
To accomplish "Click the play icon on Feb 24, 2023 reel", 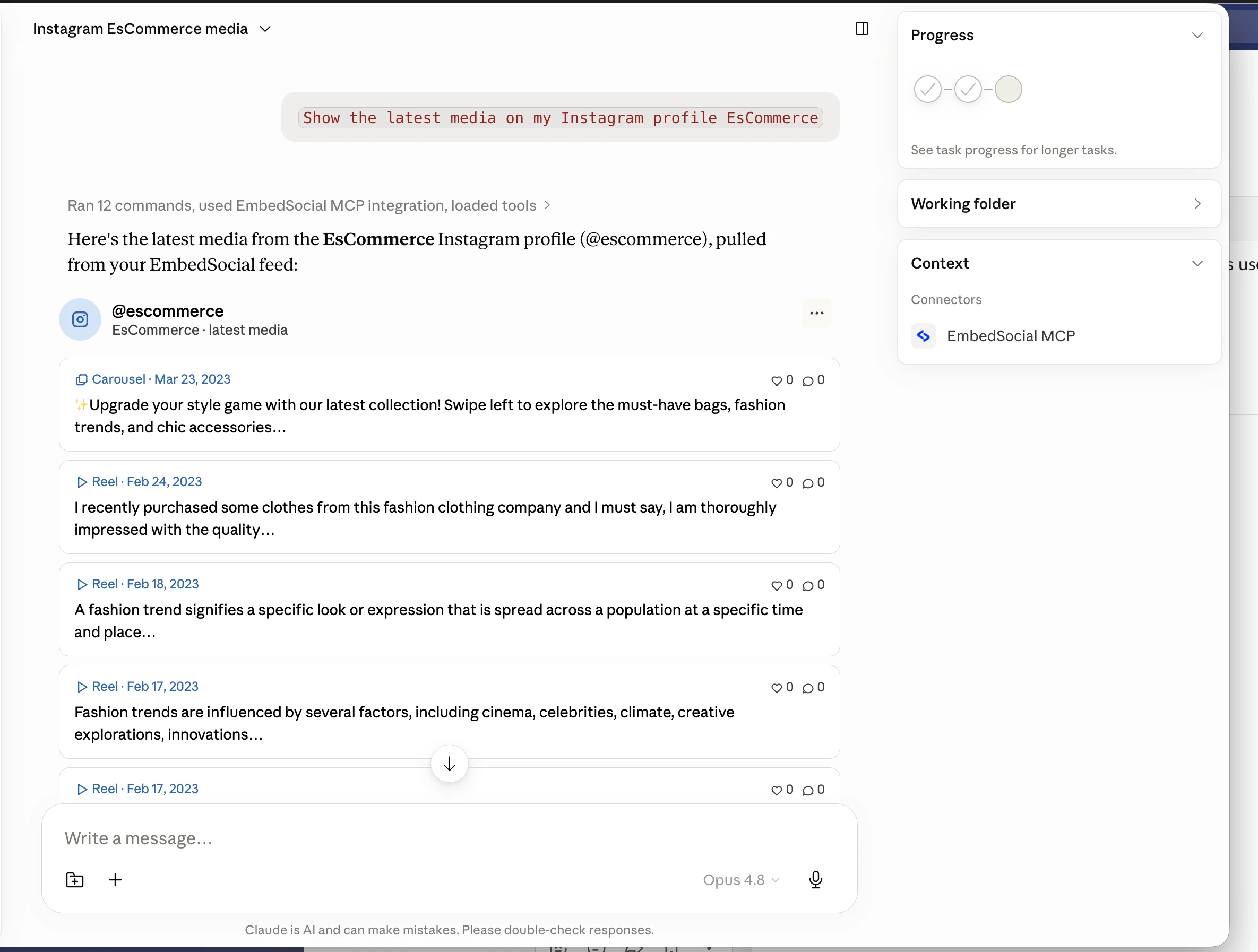I will [82, 482].
